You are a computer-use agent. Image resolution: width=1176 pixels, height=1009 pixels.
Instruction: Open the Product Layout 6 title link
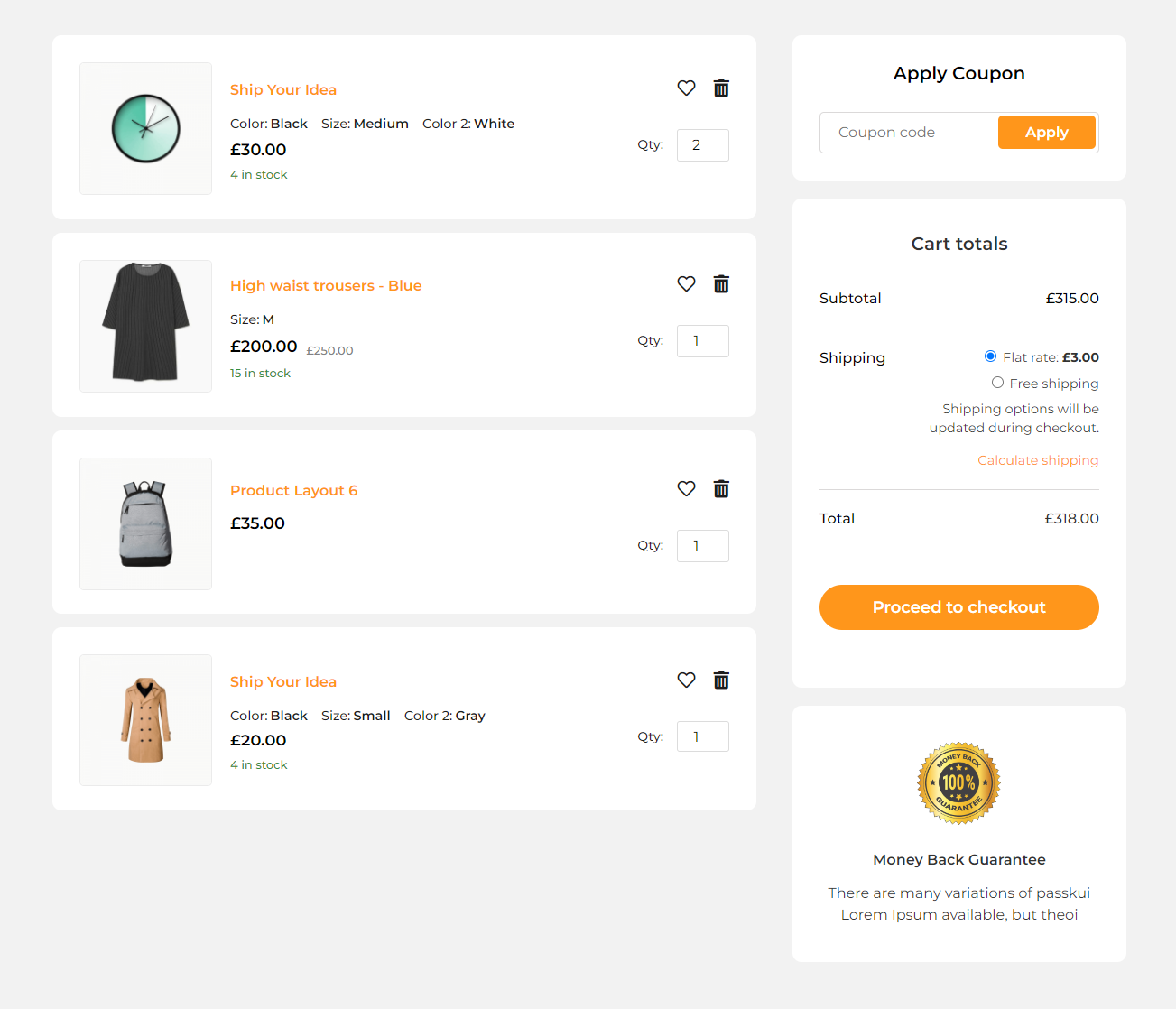click(x=293, y=490)
